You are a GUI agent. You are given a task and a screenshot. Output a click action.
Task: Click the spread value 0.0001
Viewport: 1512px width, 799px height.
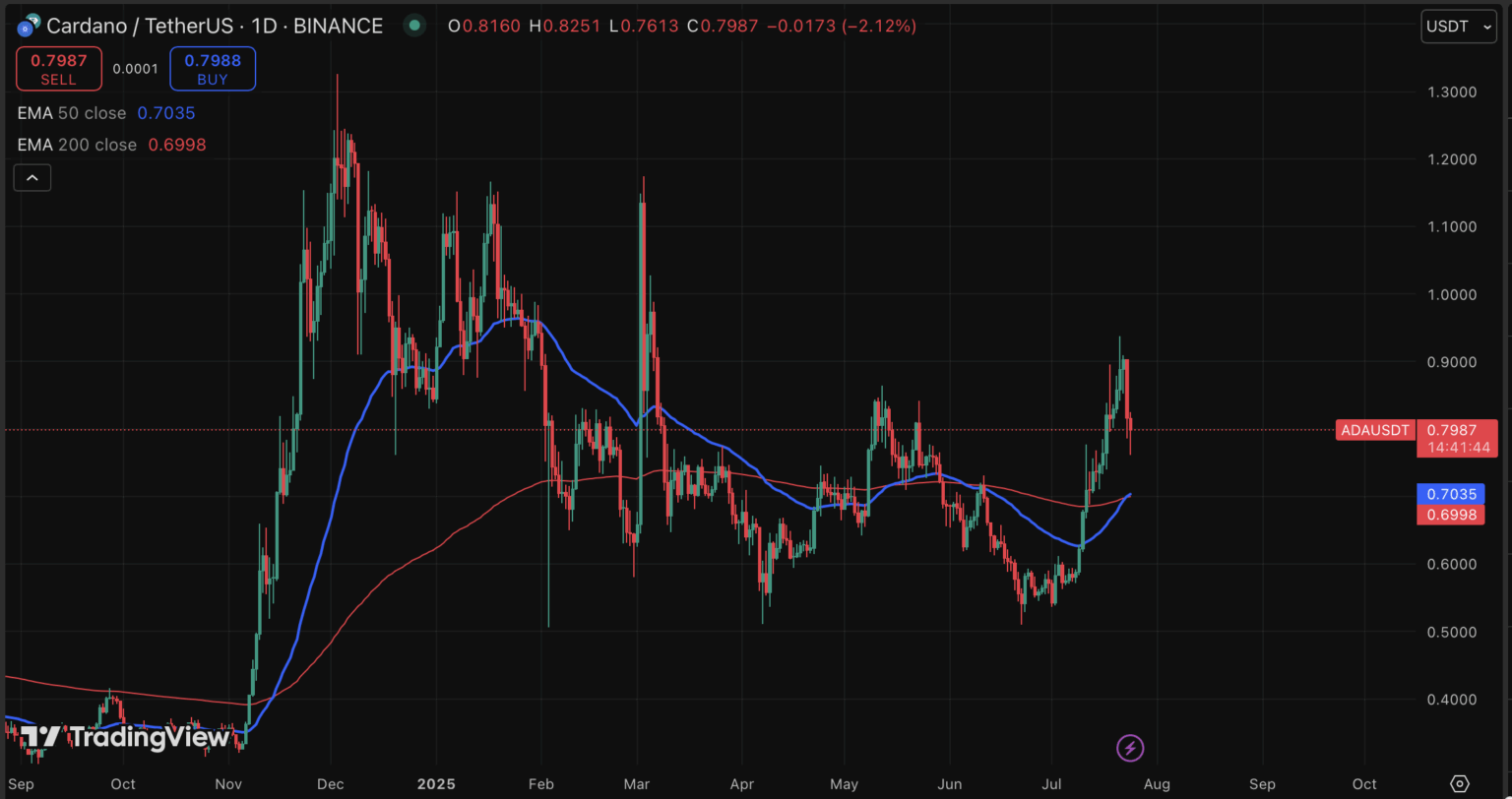[134, 68]
